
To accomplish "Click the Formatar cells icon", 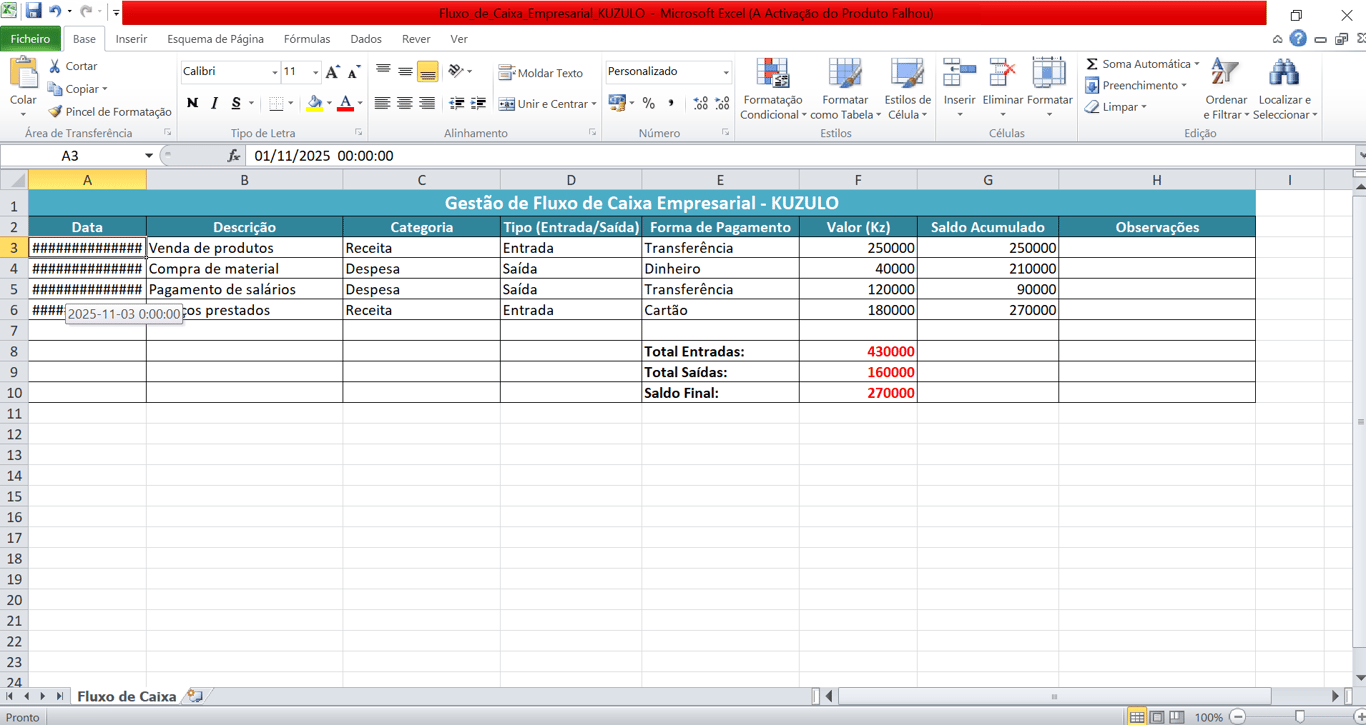I will (x=1049, y=72).
